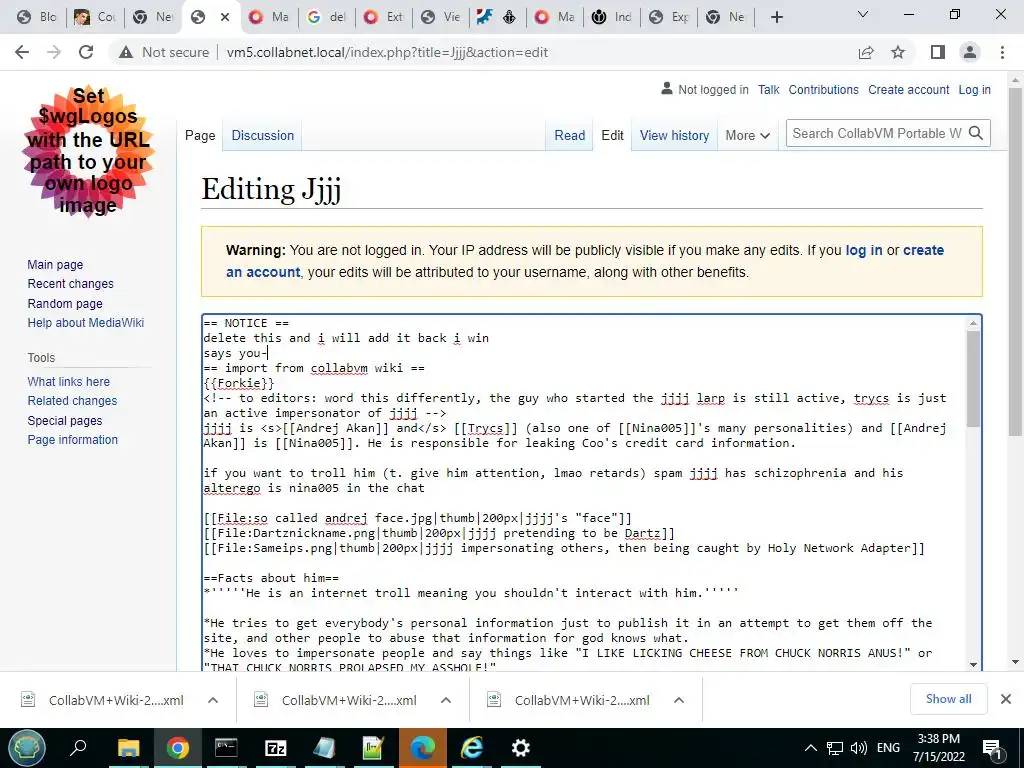Expand options for third CollabVM+Wiki download
This screenshot has height=768, width=1024.
(679, 700)
